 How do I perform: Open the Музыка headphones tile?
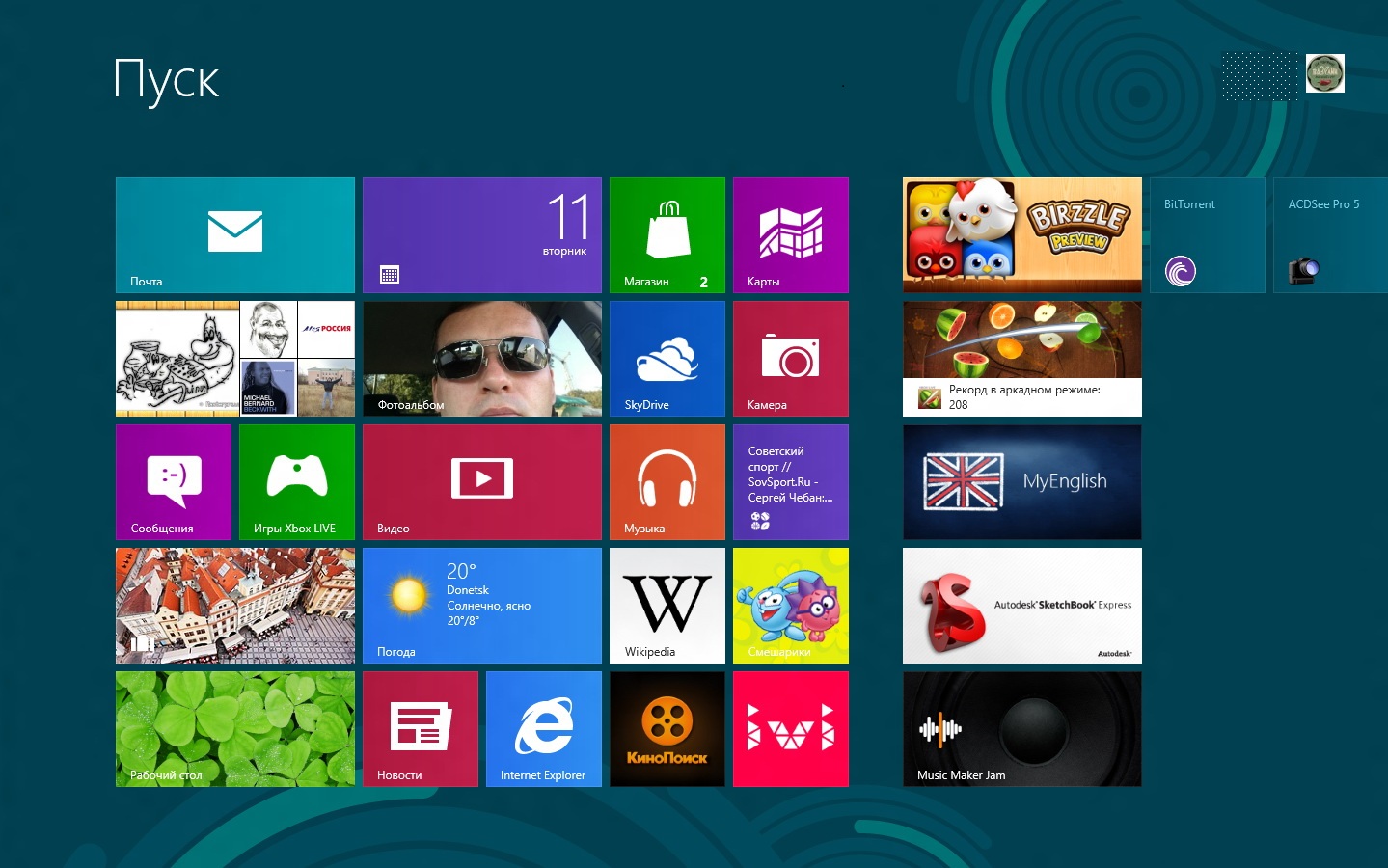(x=667, y=481)
